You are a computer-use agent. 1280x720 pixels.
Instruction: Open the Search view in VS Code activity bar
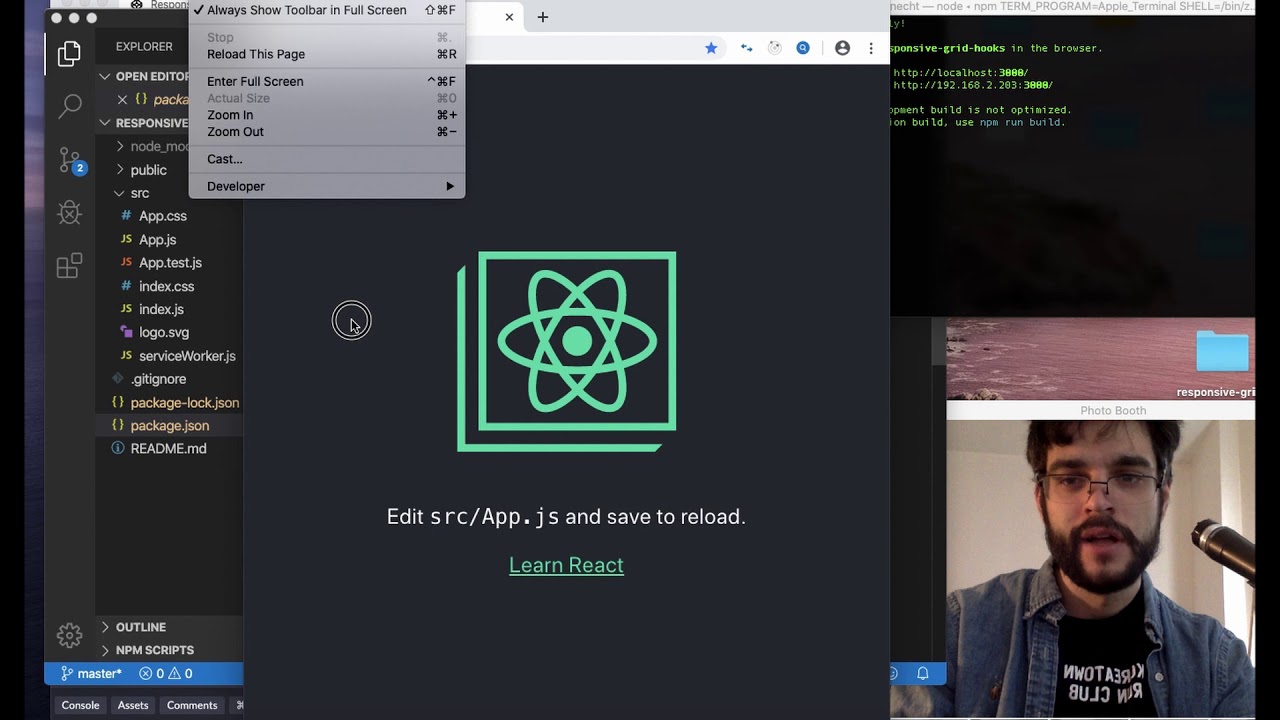pos(69,106)
